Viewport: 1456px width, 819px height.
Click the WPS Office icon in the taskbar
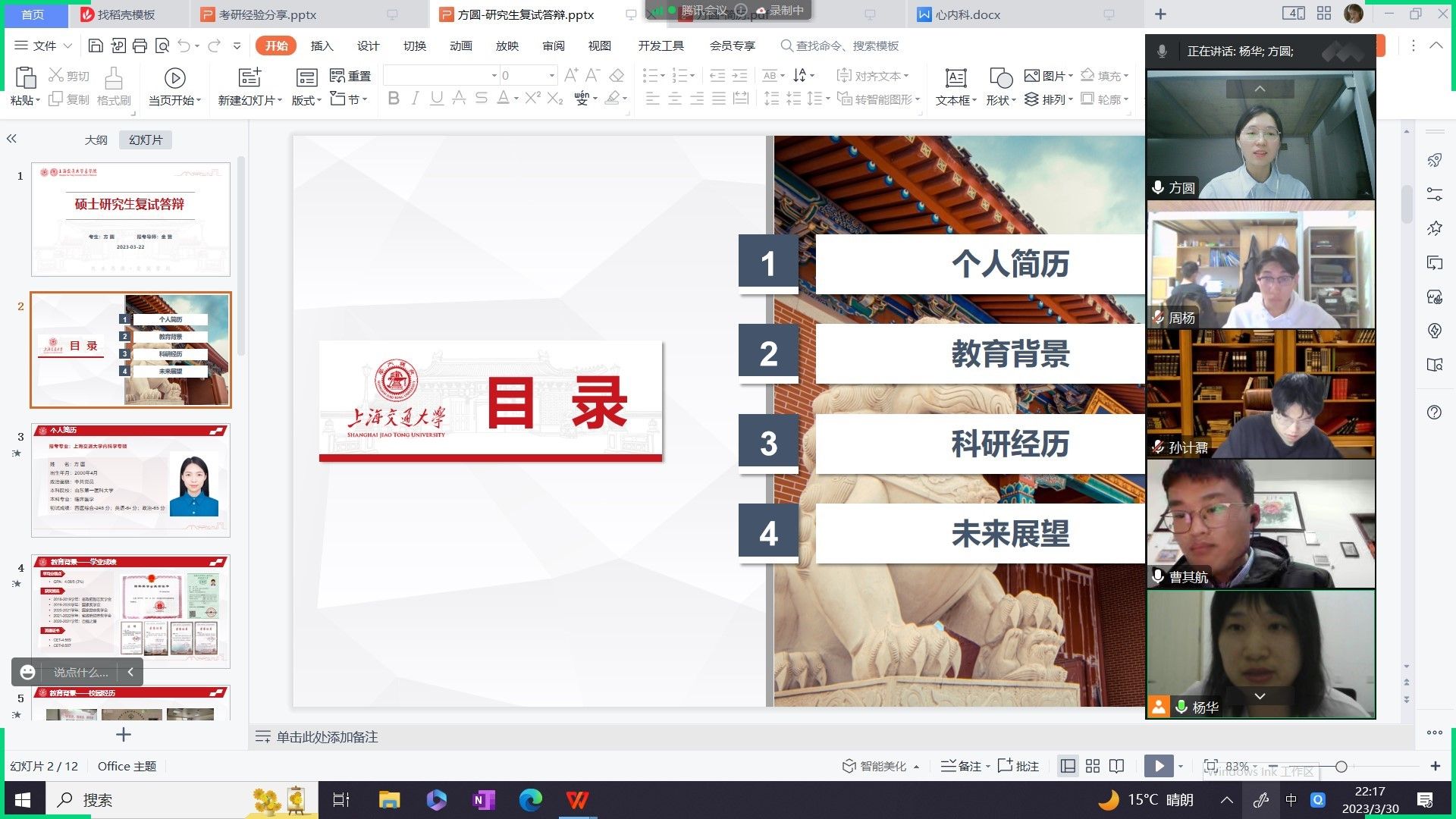[577, 800]
